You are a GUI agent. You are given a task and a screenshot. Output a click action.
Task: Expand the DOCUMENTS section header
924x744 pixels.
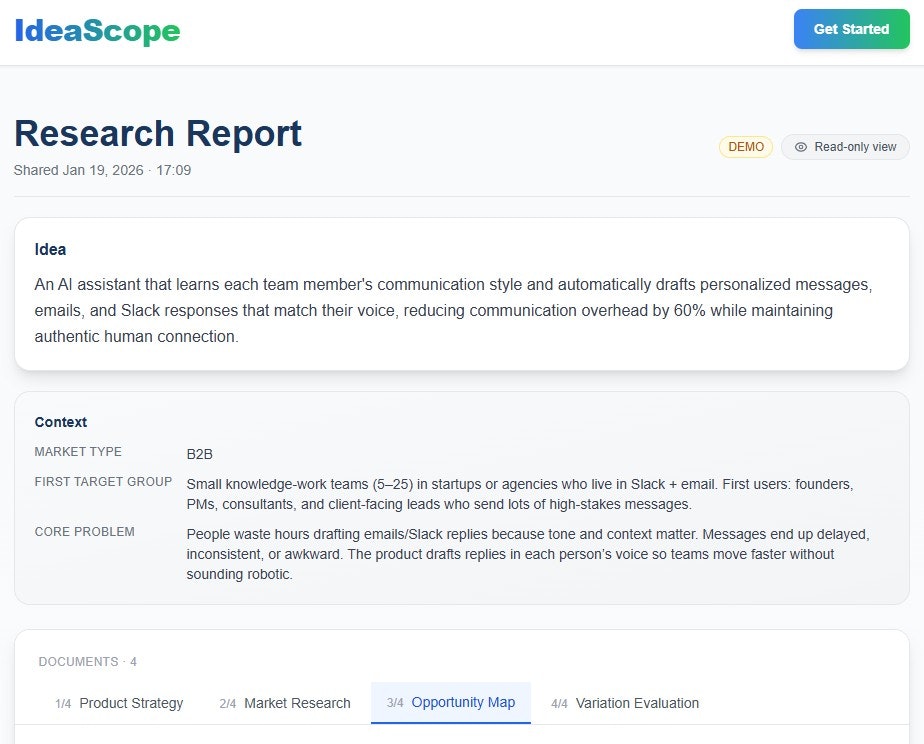point(87,661)
